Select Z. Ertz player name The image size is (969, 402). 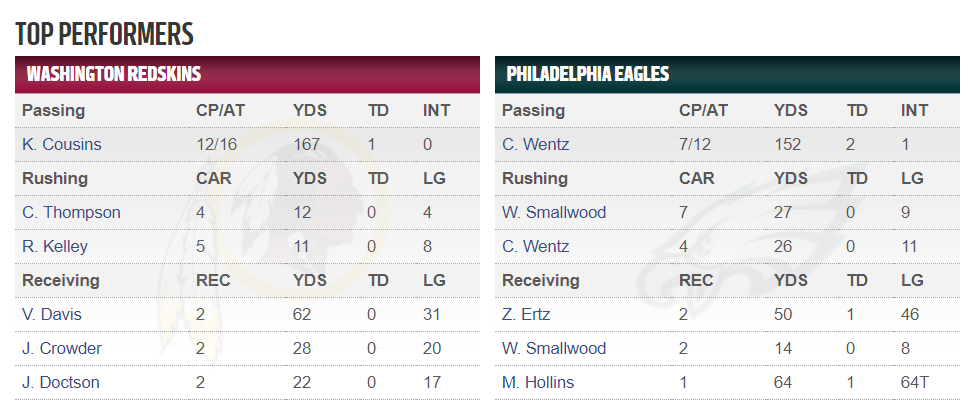[x=526, y=315]
